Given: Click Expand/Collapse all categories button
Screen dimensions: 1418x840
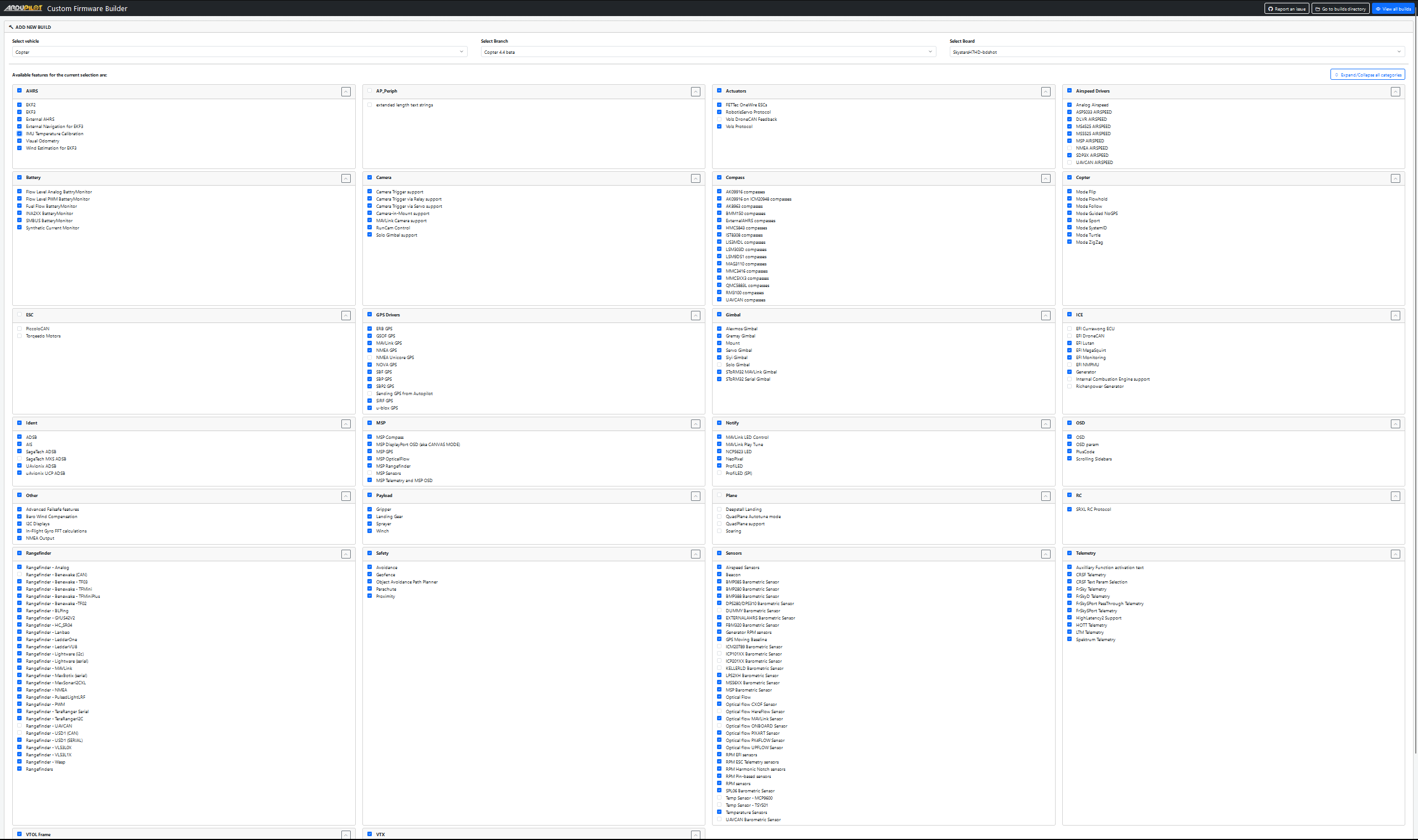Looking at the screenshot, I should tap(1367, 75).
